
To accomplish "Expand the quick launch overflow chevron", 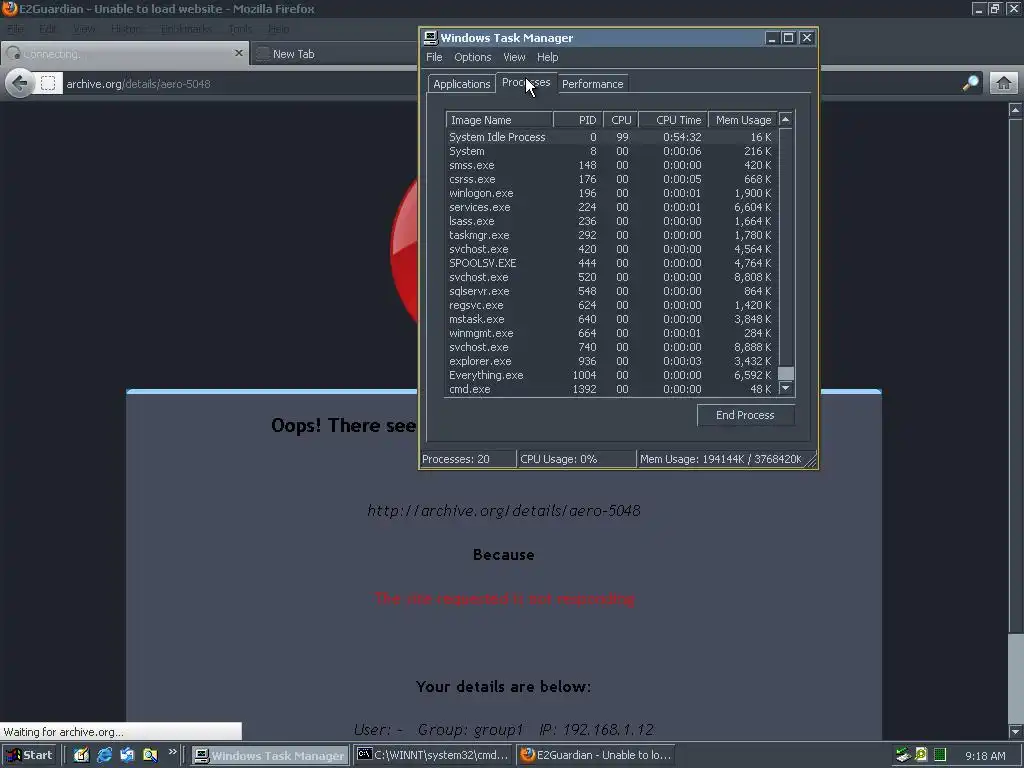I will 172,752.
